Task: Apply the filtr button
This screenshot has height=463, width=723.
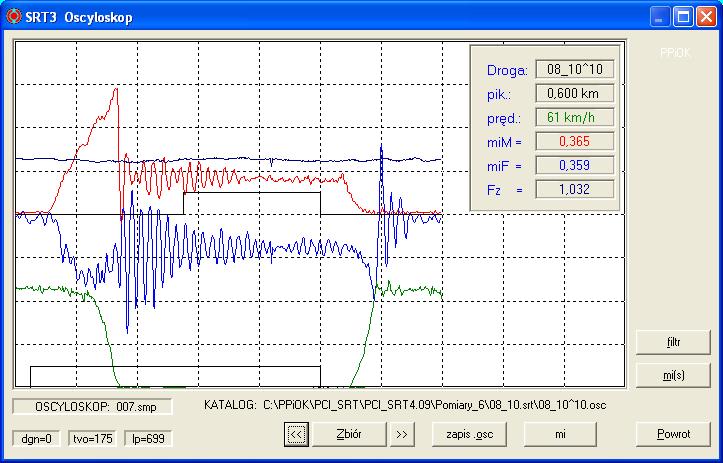Action: (x=673, y=343)
